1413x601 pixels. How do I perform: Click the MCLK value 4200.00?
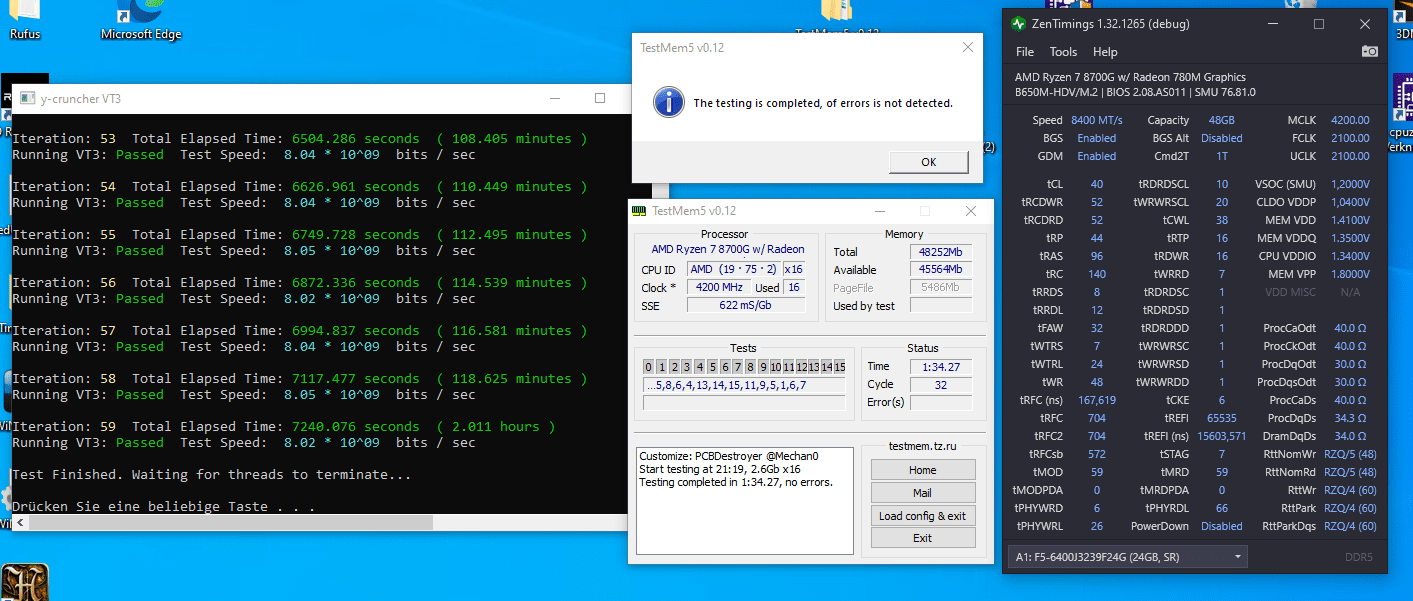click(x=1350, y=120)
